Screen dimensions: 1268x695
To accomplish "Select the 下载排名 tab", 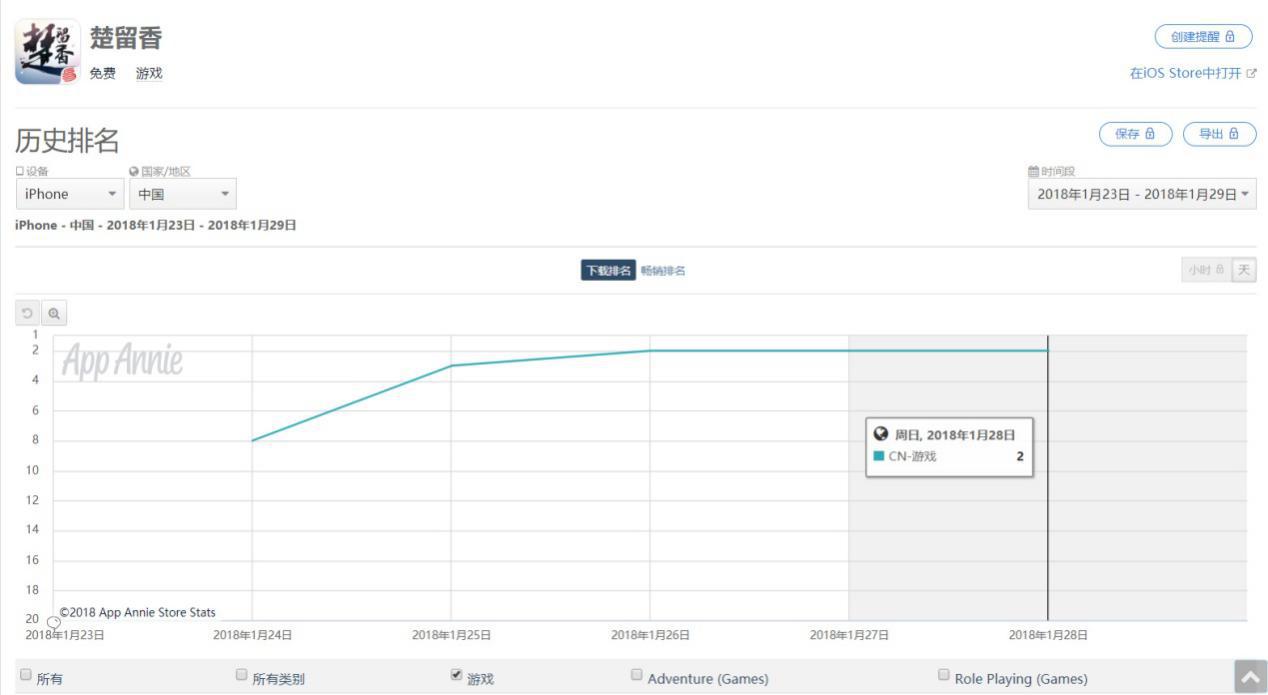I will click(x=608, y=271).
